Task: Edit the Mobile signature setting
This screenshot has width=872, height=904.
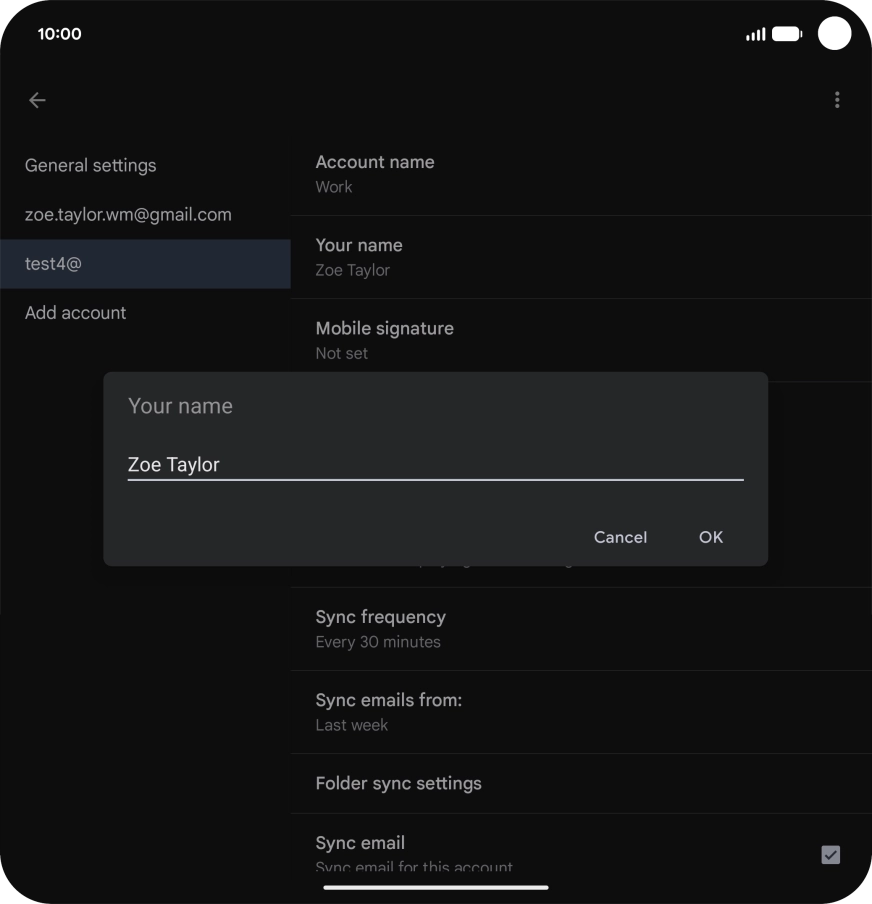Action: coord(580,340)
